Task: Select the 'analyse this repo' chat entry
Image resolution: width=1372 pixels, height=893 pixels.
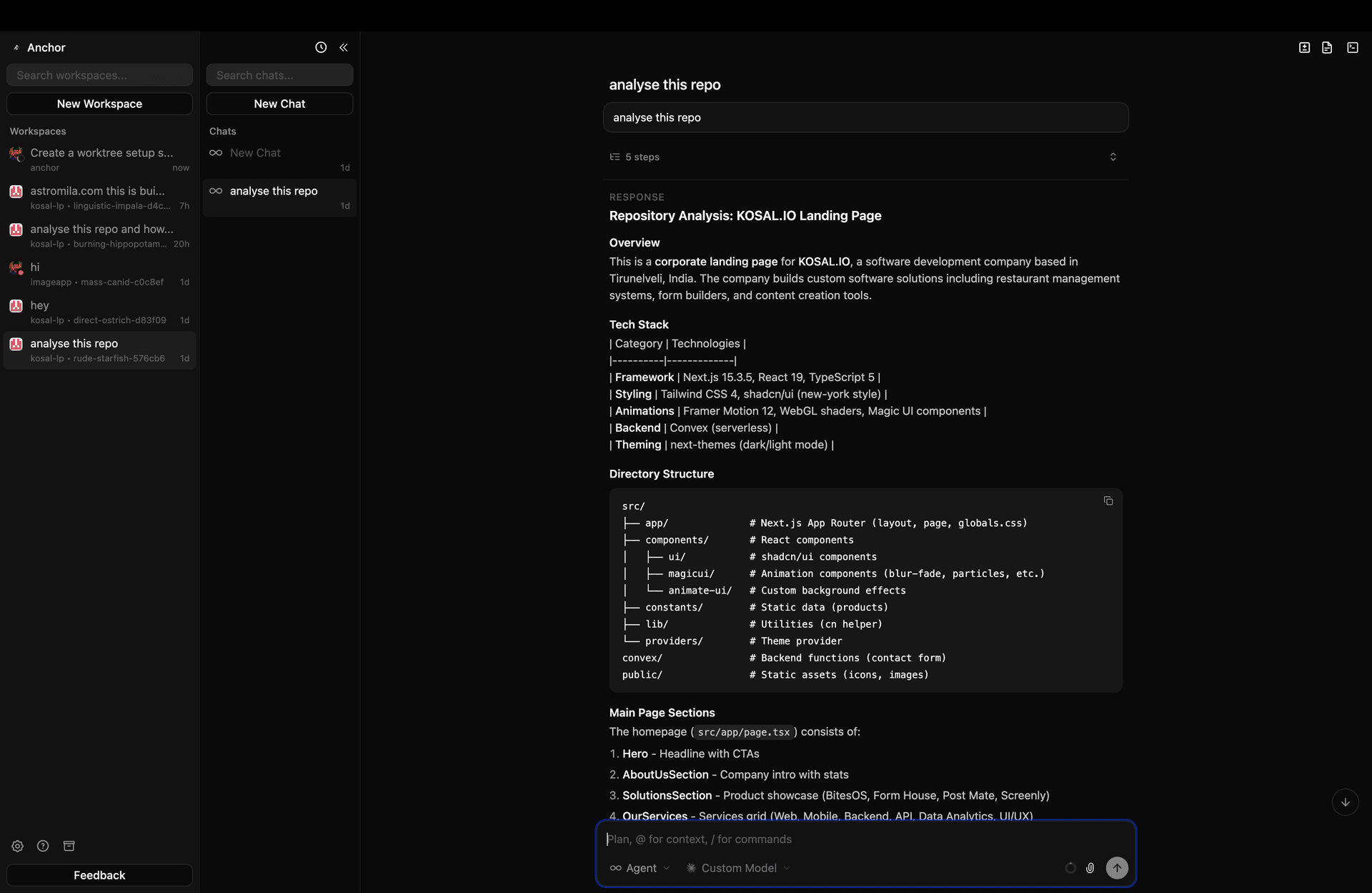Action: [x=279, y=198]
